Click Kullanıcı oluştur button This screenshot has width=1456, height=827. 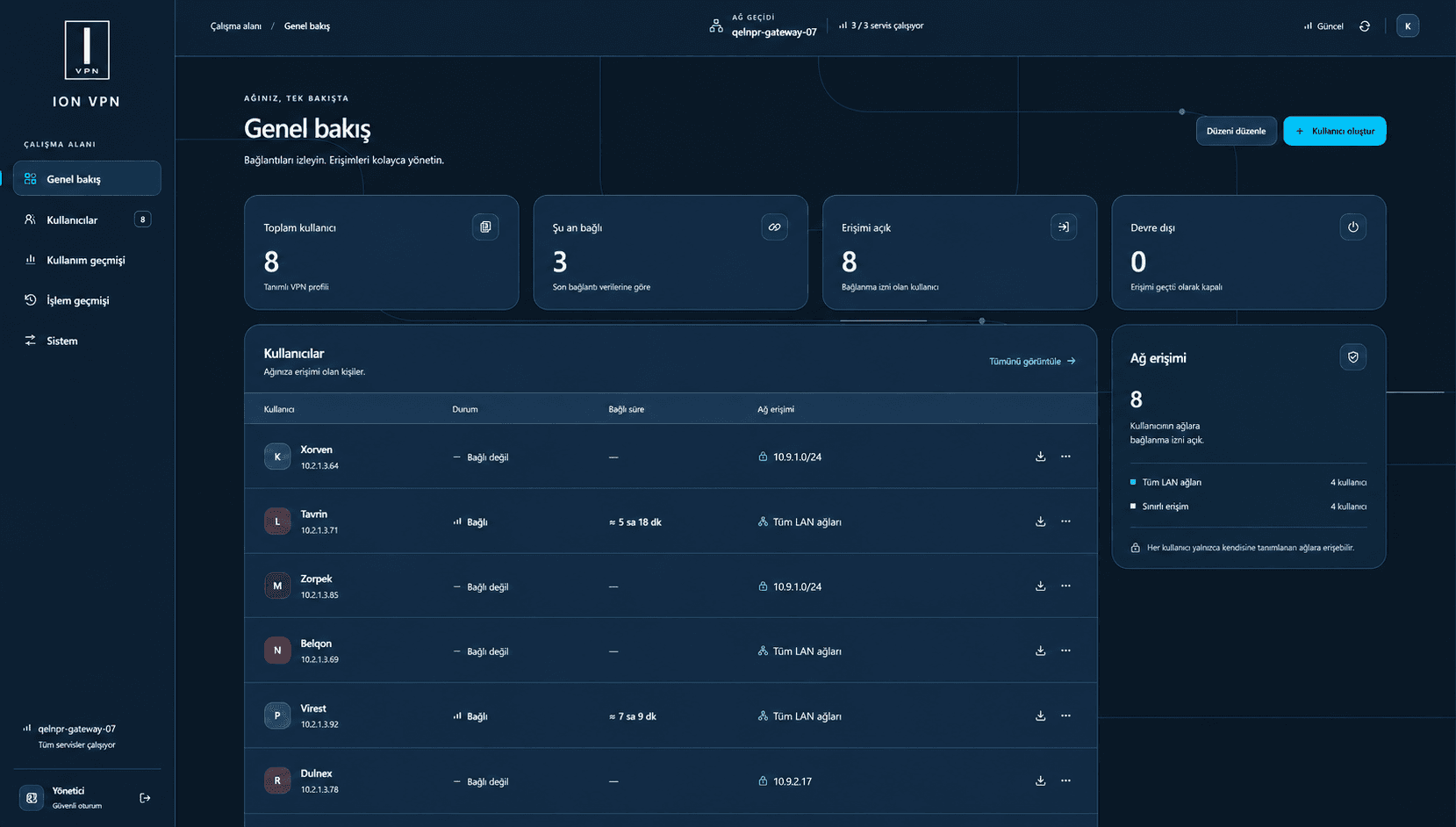(x=1334, y=131)
